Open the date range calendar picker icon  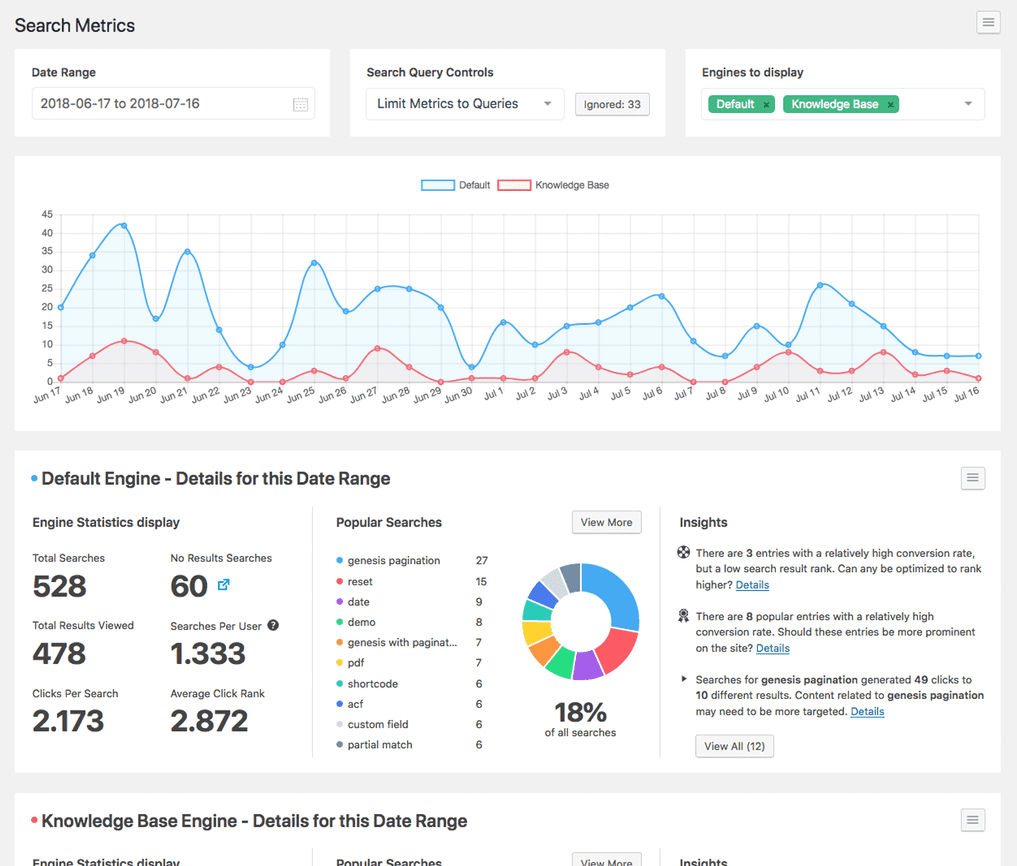click(300, 103)
